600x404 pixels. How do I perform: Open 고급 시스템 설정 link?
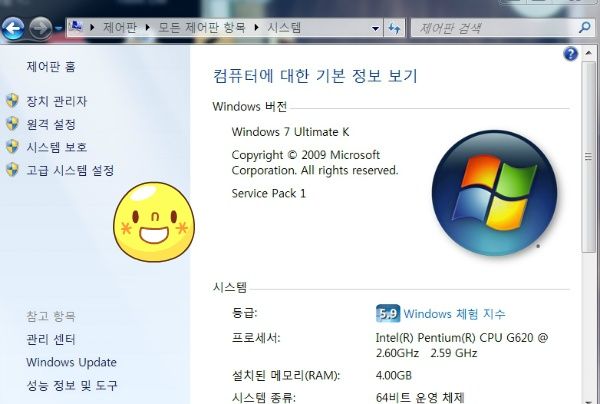coord(70,170)
